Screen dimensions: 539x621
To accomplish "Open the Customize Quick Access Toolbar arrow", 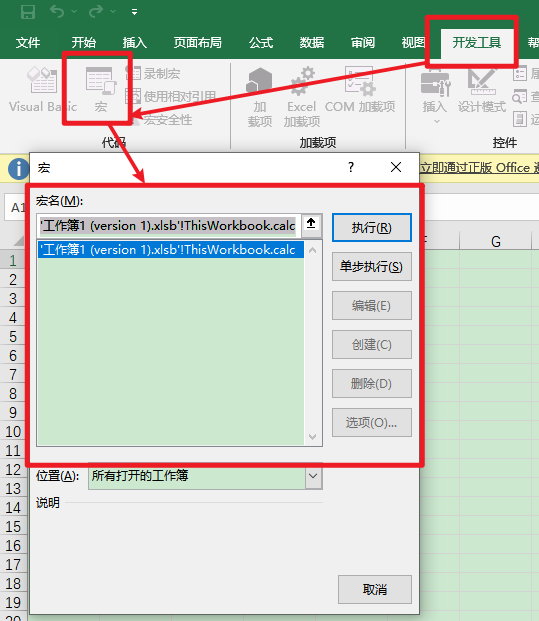I will click(135, 12).
